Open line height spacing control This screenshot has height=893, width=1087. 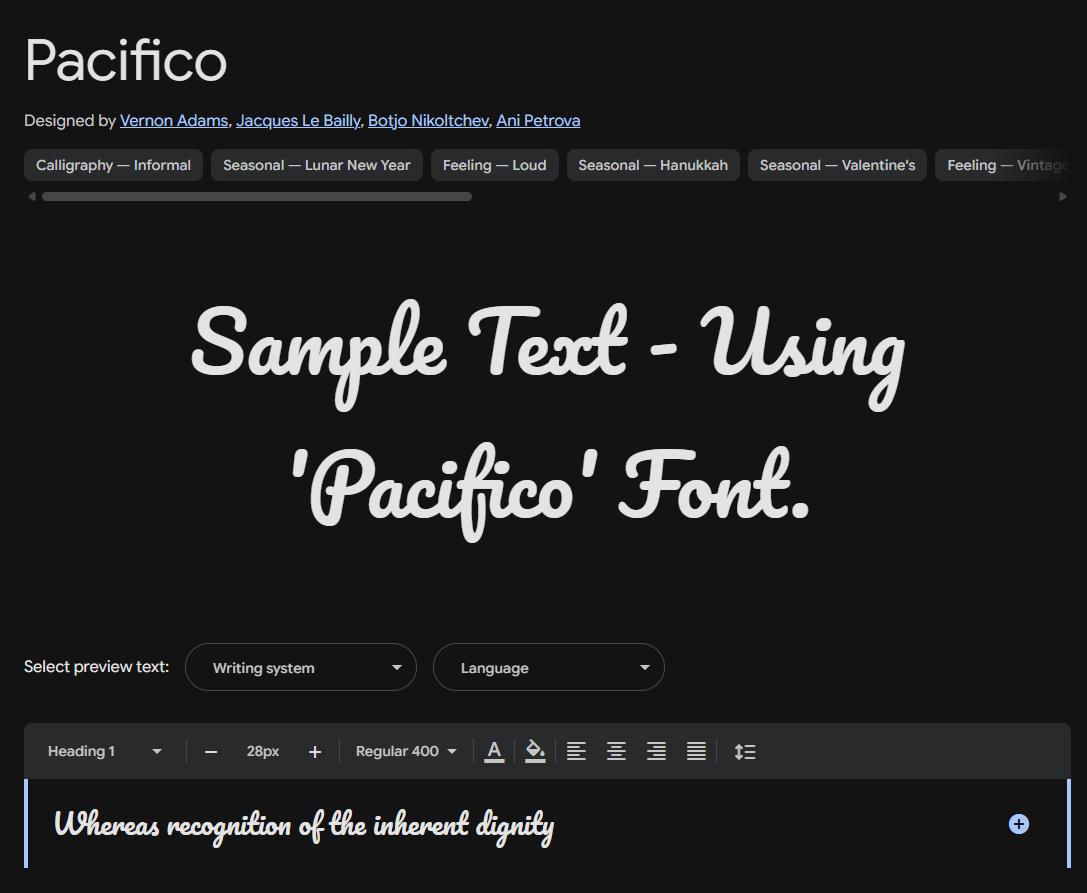click(745, 752)
